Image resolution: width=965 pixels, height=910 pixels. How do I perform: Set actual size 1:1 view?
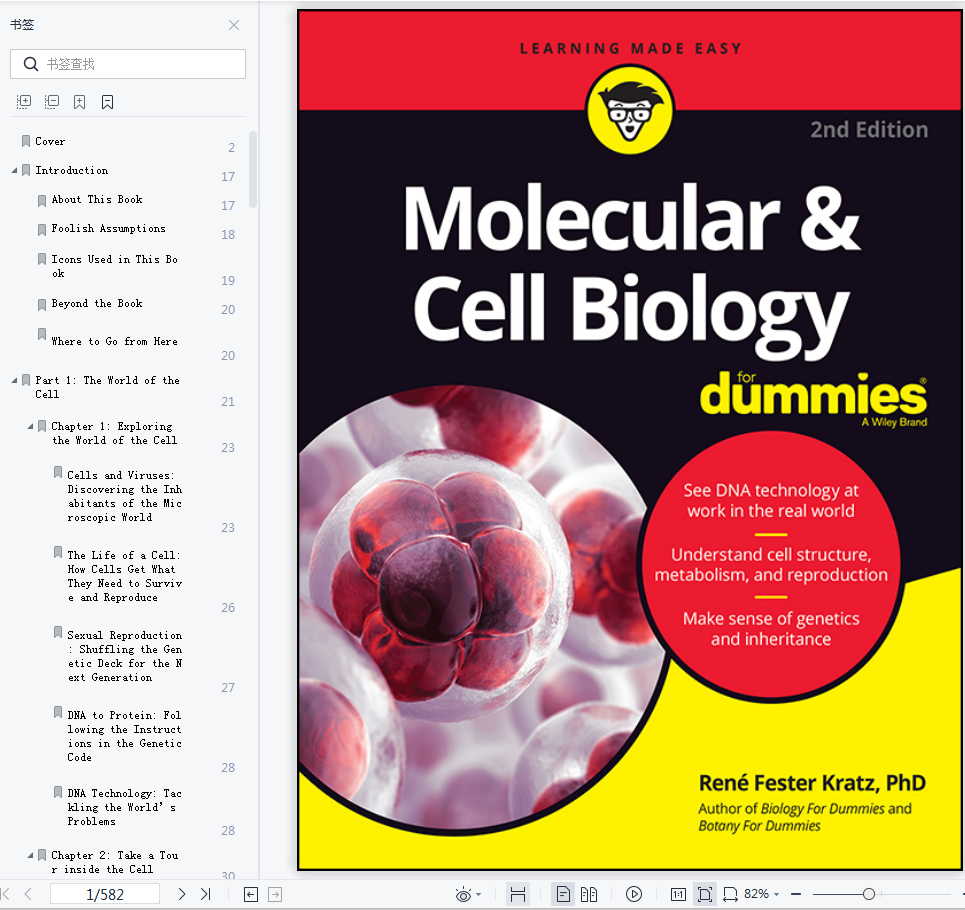click(x=678, y=894)
